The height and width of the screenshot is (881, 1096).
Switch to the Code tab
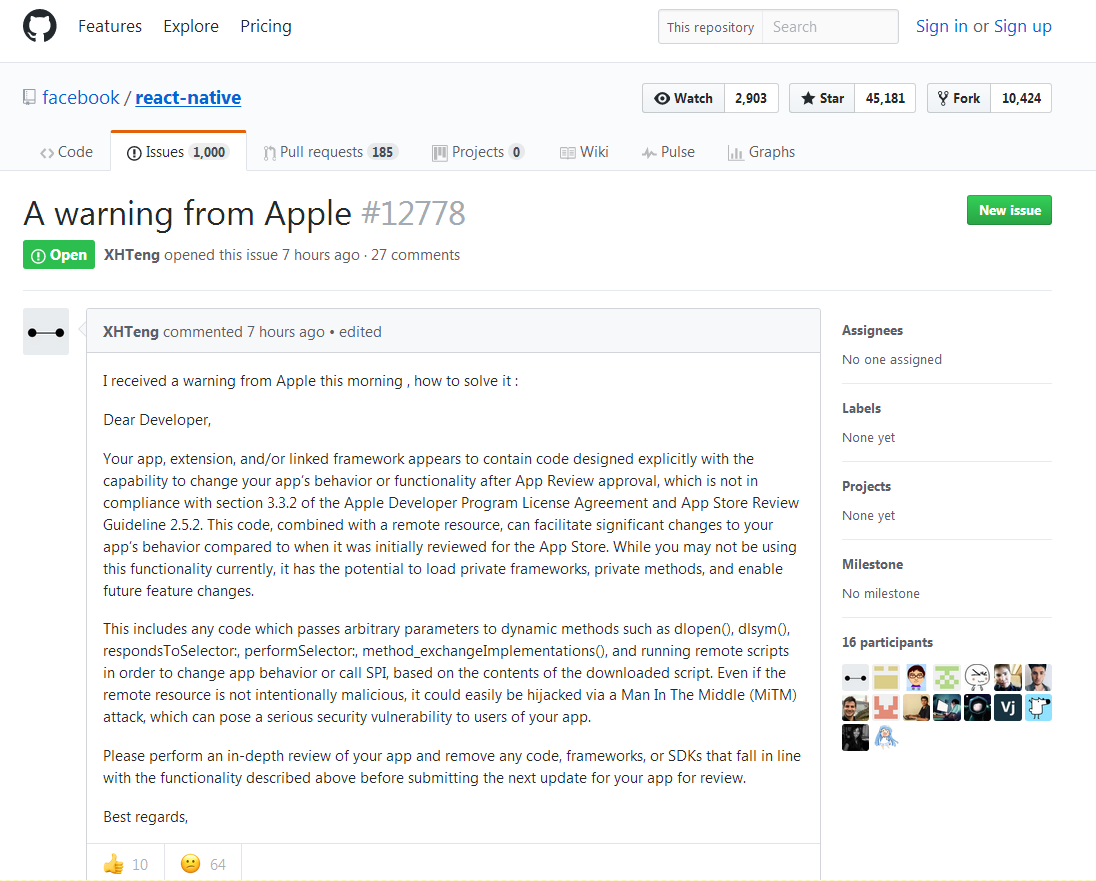click(66, 152)
